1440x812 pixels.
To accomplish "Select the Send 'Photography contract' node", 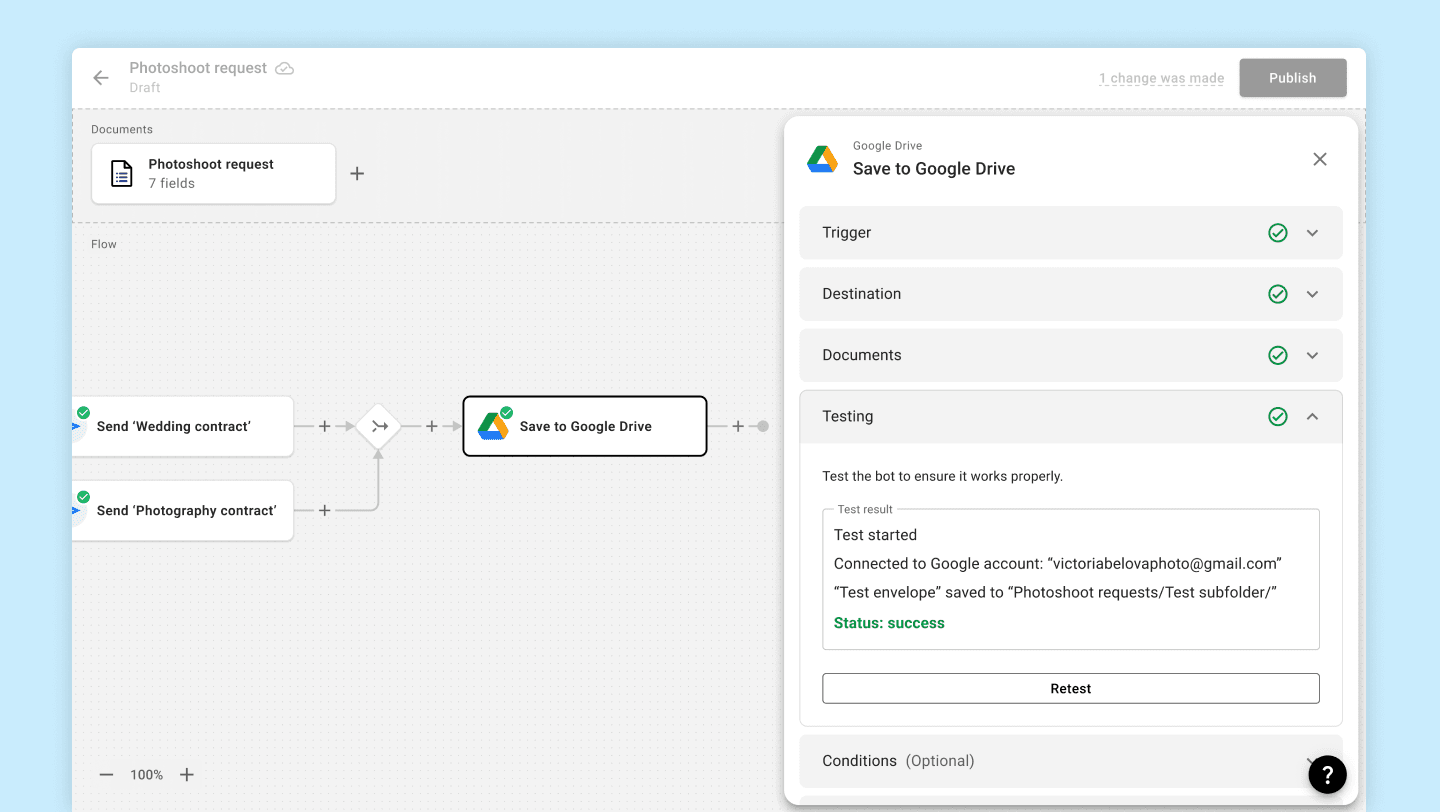I will pyautogui.click(x=183, y=510).
